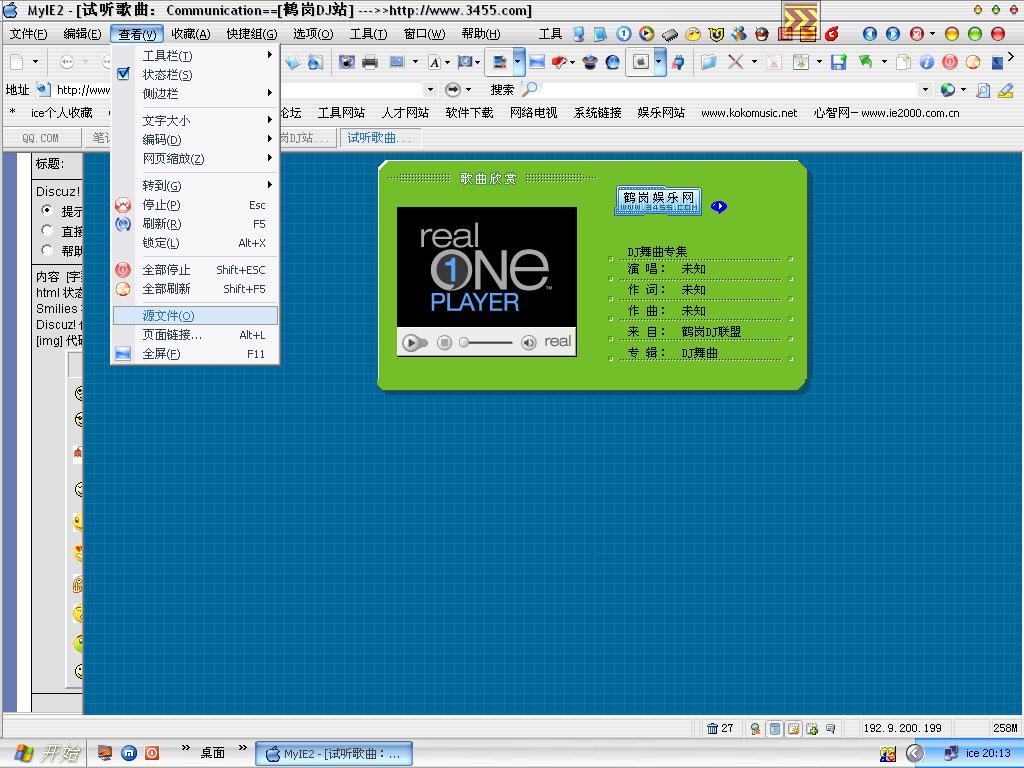Click the numbered 1 tool icon

[624, 33]
